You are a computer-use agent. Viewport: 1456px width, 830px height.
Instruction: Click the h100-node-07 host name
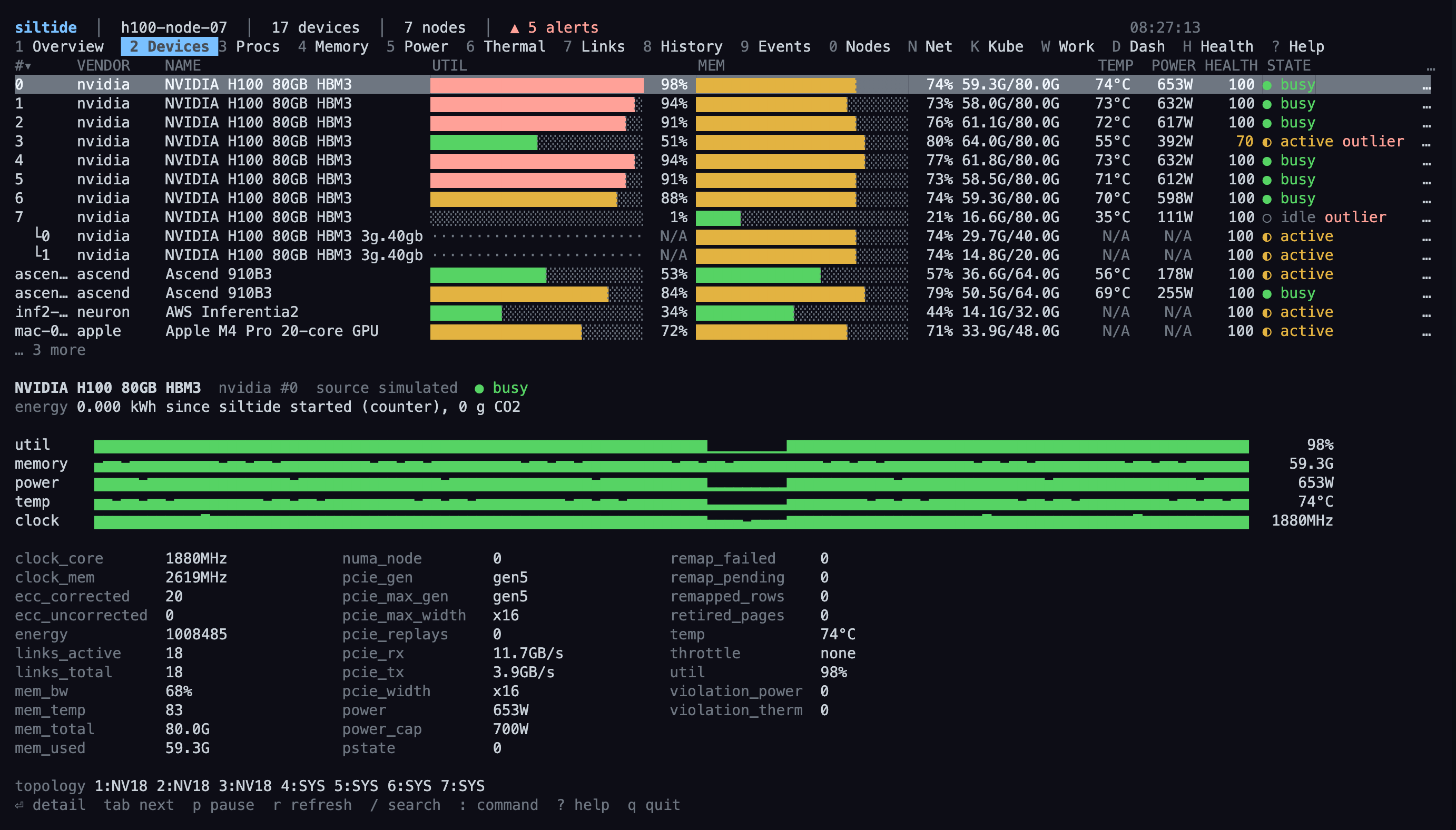tap(174, 27)
